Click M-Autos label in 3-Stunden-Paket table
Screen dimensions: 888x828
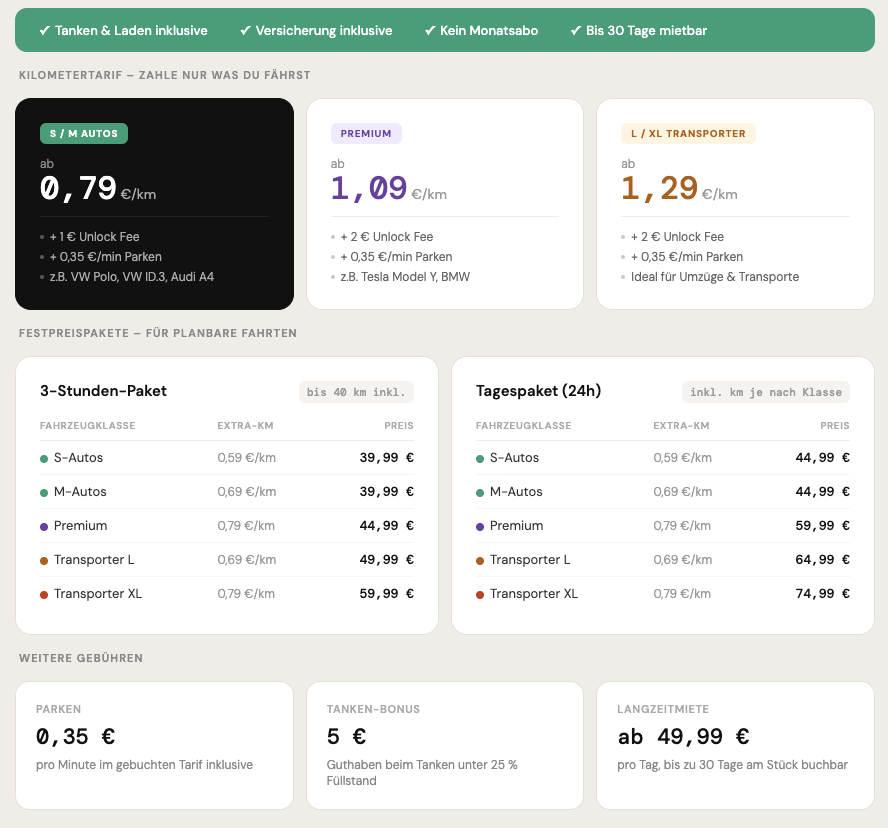[x=80, y=492]
